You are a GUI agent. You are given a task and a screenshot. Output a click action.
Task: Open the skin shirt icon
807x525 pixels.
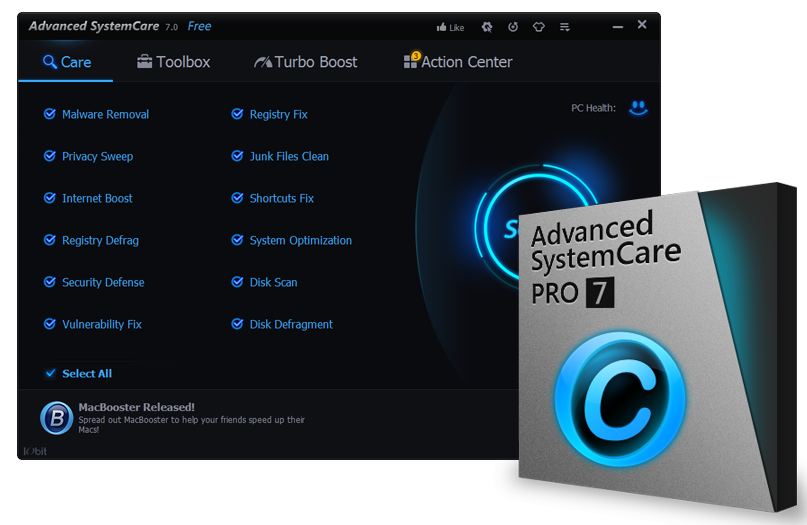(x=539, y=27)
